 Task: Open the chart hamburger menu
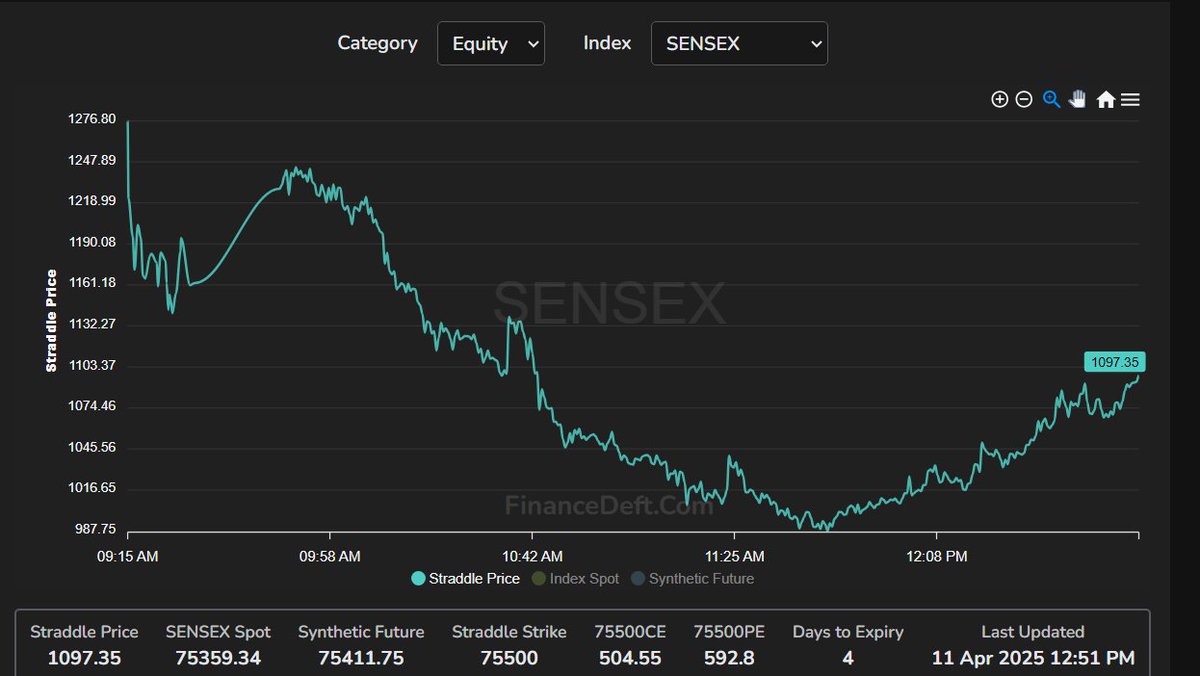(1130, 99)
